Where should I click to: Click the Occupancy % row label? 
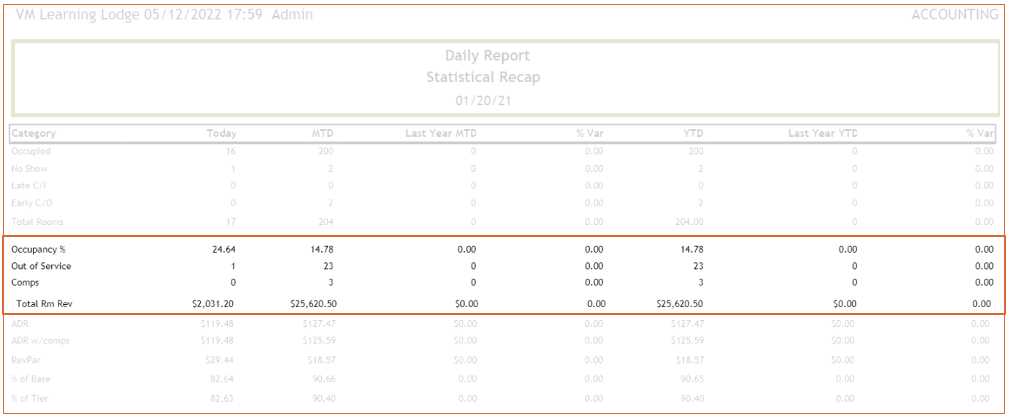tap(40, 249)
